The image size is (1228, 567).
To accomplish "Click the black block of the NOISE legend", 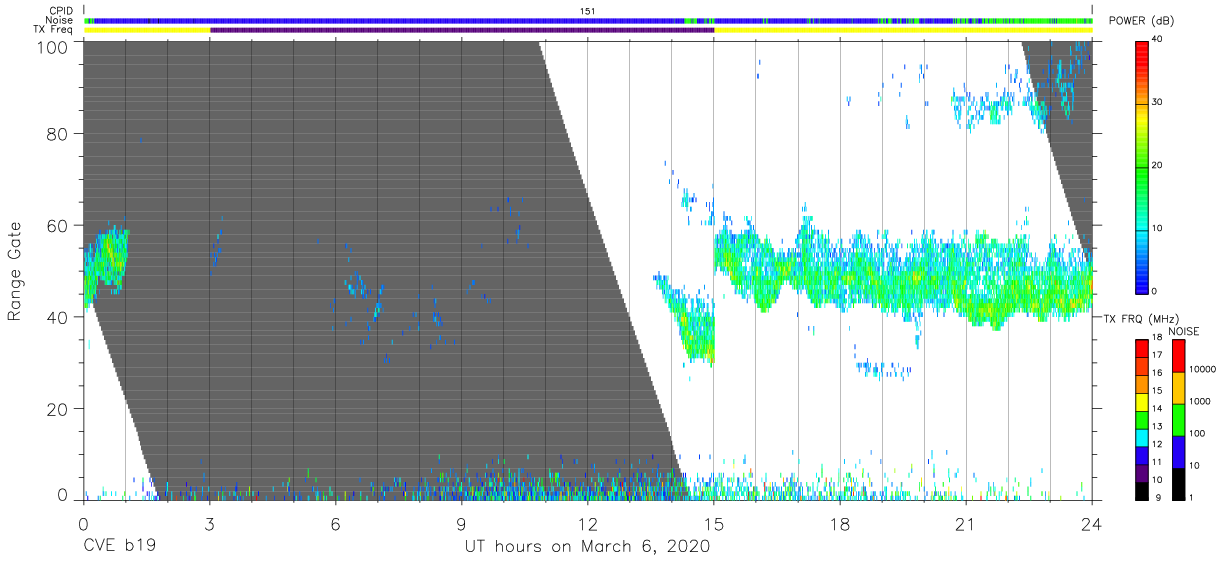I will click(1178, 484).
